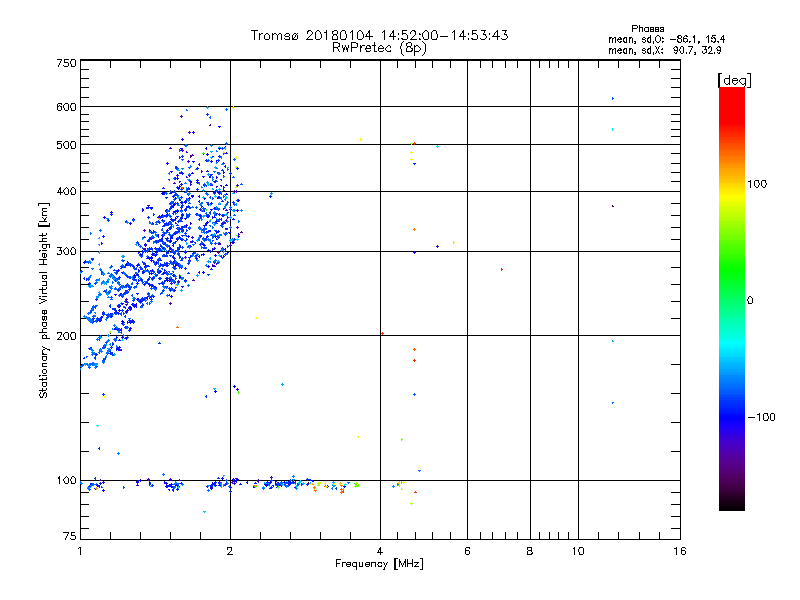Click the '[deg]' colorbar unit label
The height and width of the screenshot is (600, 800).
(x=734, y=80)
